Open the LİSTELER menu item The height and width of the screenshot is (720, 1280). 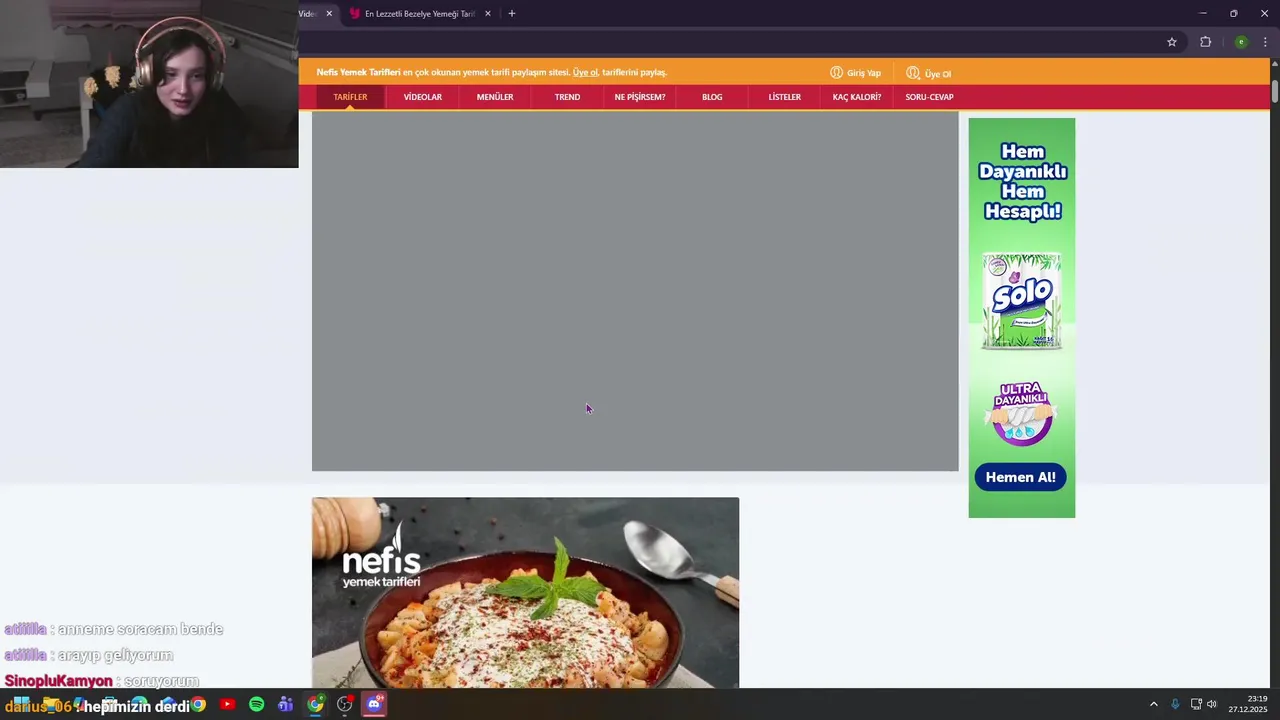coord(784,97)
